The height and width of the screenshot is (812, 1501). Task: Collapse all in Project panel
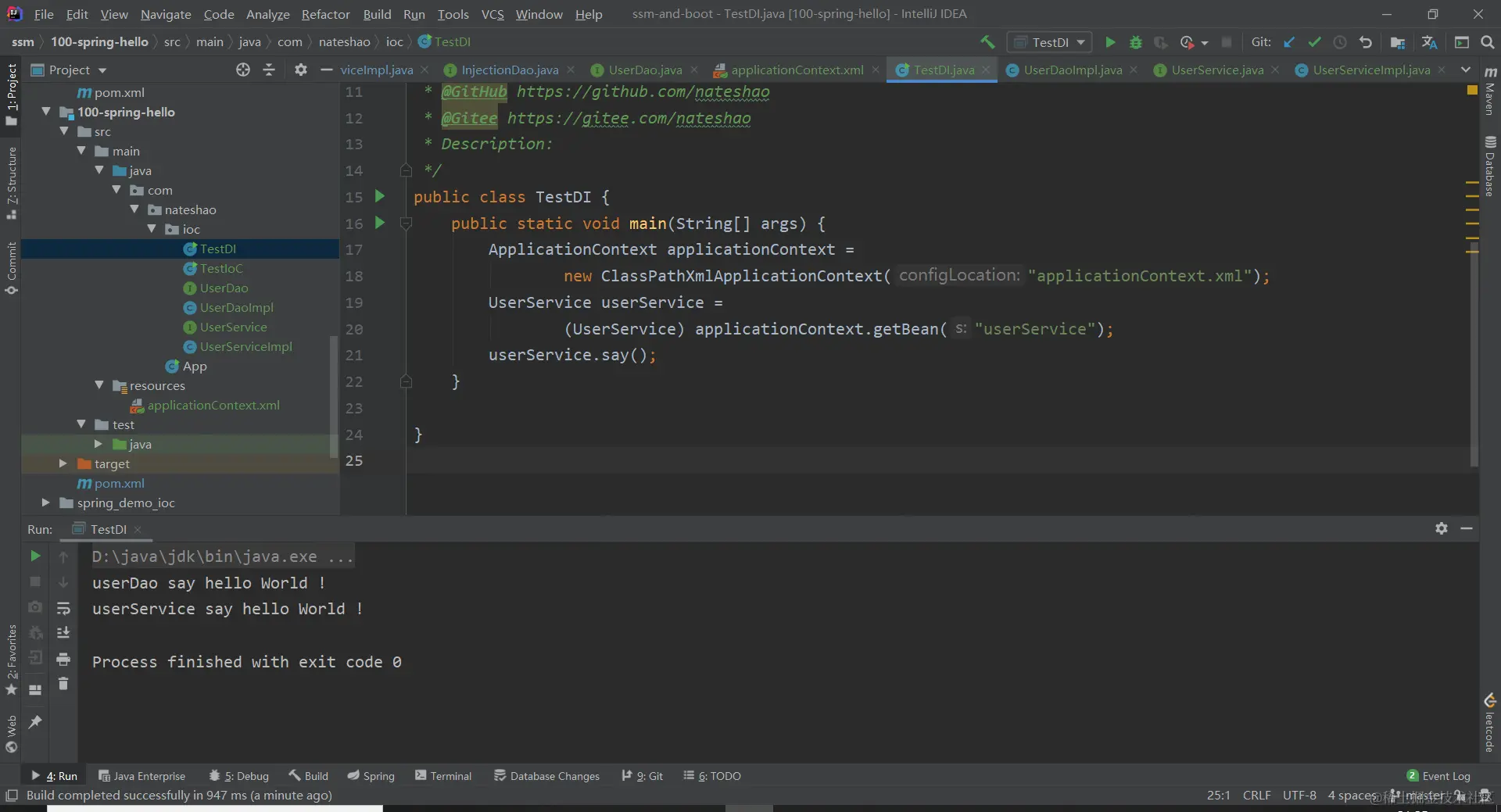click(269, 70)
